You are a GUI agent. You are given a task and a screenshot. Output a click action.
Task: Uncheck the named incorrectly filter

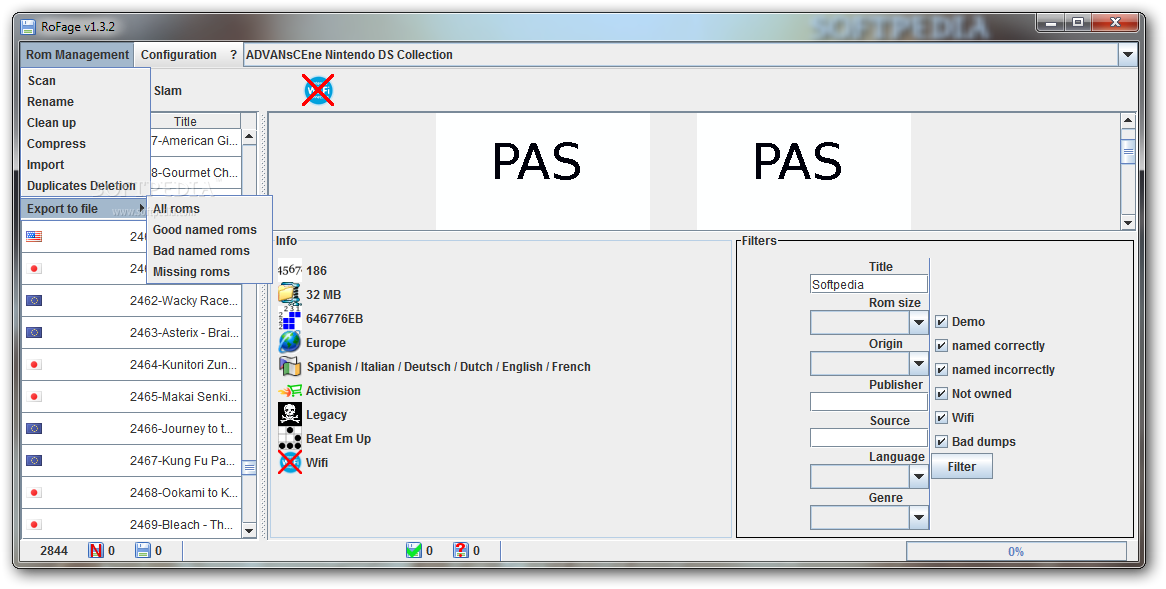(941, 370)
